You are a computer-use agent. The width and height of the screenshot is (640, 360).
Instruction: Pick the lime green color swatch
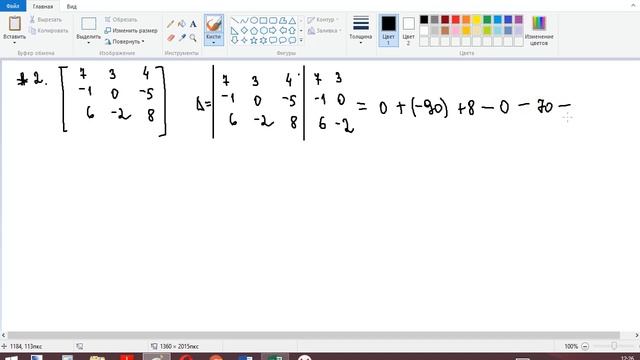click(487, 30)
